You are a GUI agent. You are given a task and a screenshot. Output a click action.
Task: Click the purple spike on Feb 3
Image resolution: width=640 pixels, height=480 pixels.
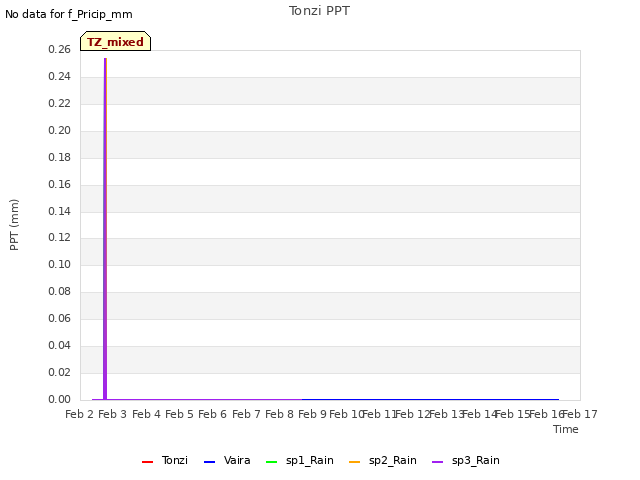[105, 229]
